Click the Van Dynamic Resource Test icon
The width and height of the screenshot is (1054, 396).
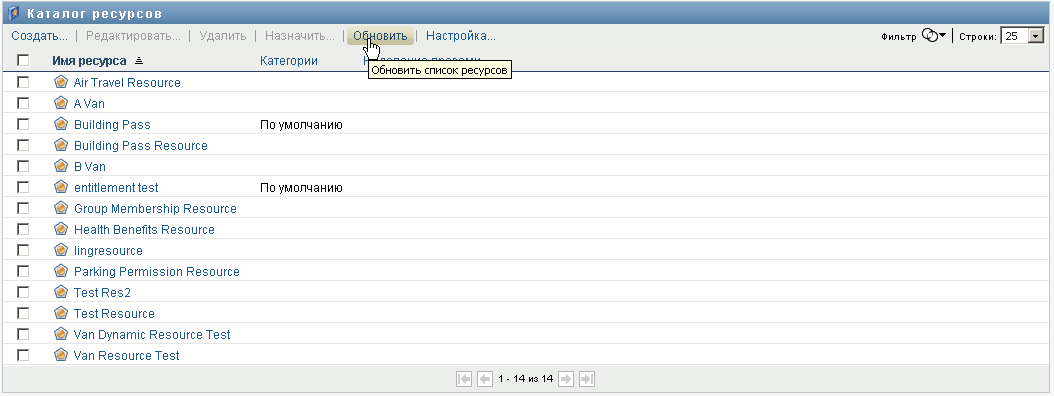(61, 333)
